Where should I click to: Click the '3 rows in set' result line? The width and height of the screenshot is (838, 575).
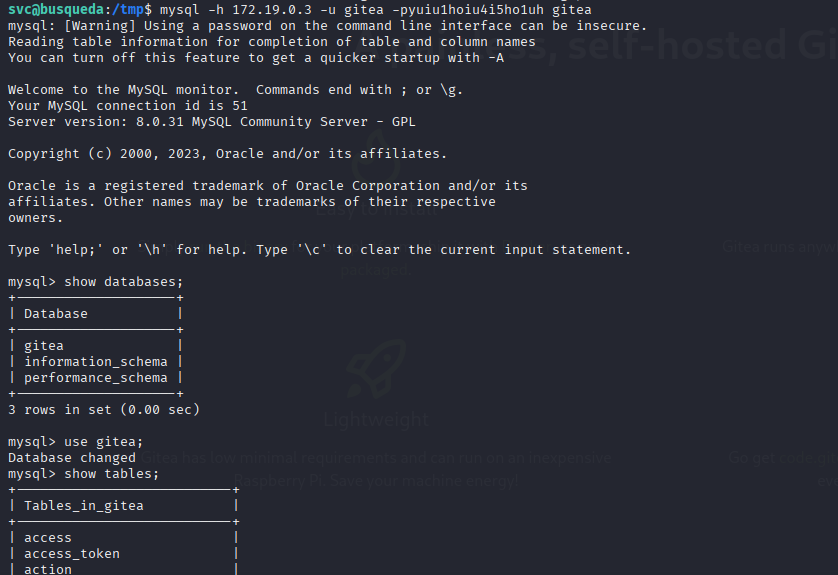pos(104,410)
